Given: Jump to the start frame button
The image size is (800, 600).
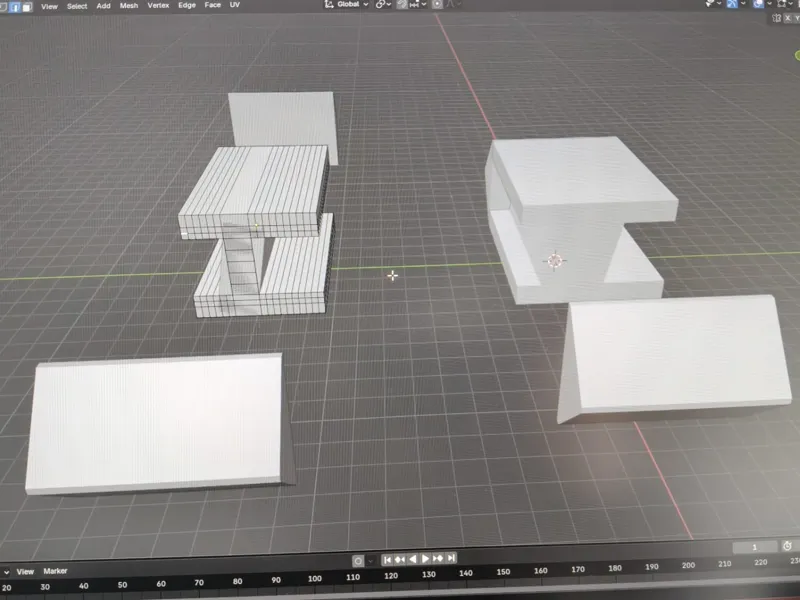Looking at the screenshot, I should (387, 560).
